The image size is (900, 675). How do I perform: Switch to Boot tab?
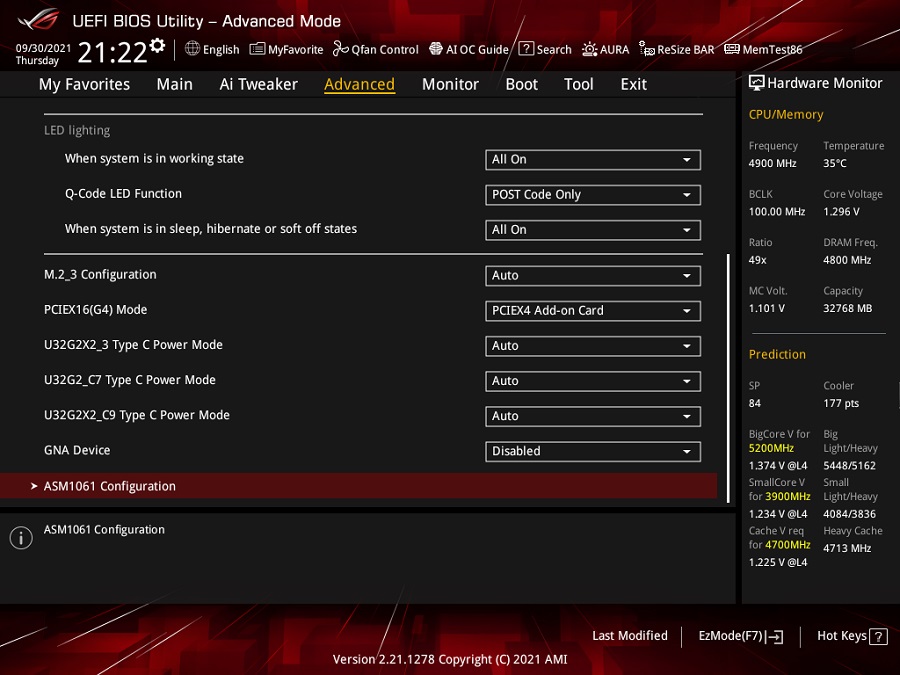(521, 84)
